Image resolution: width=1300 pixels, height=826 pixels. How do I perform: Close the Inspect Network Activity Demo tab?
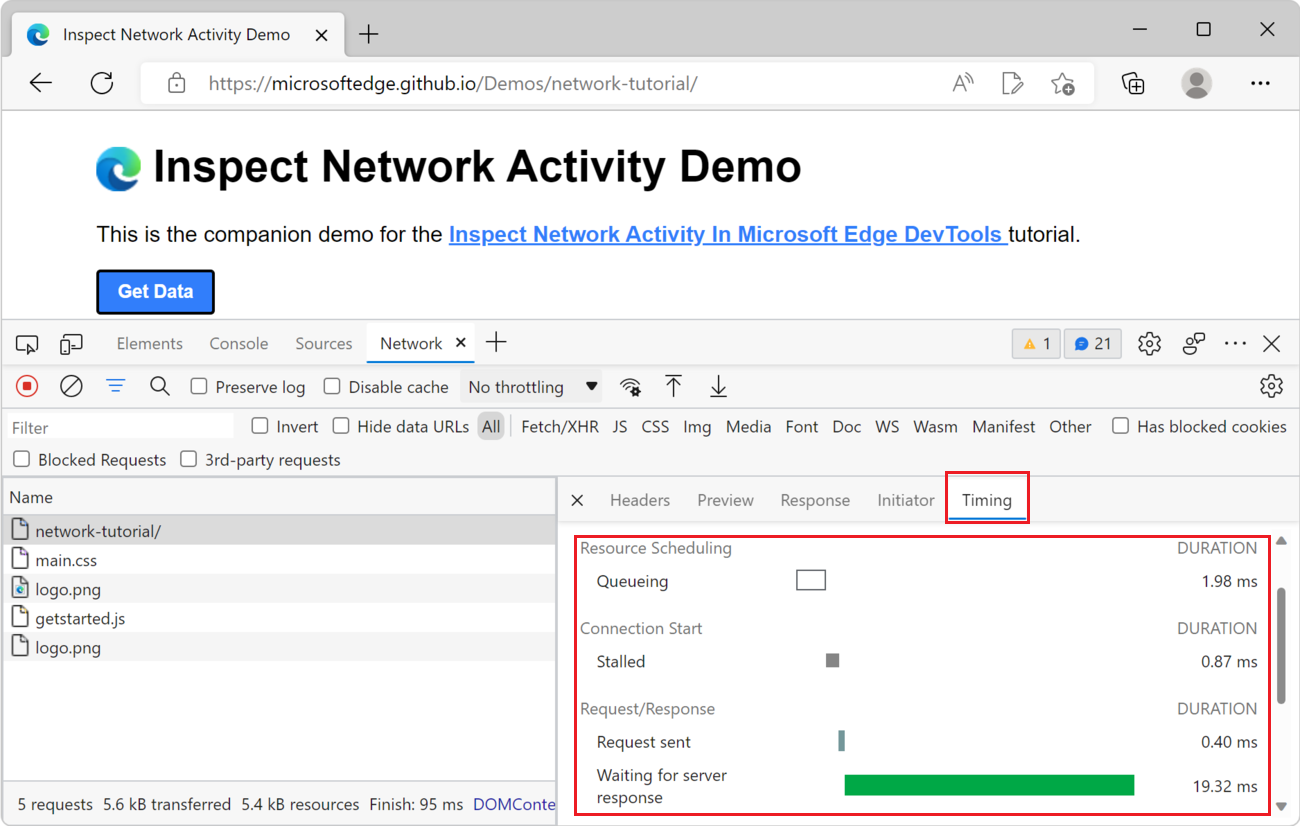(x=322, y=35)
